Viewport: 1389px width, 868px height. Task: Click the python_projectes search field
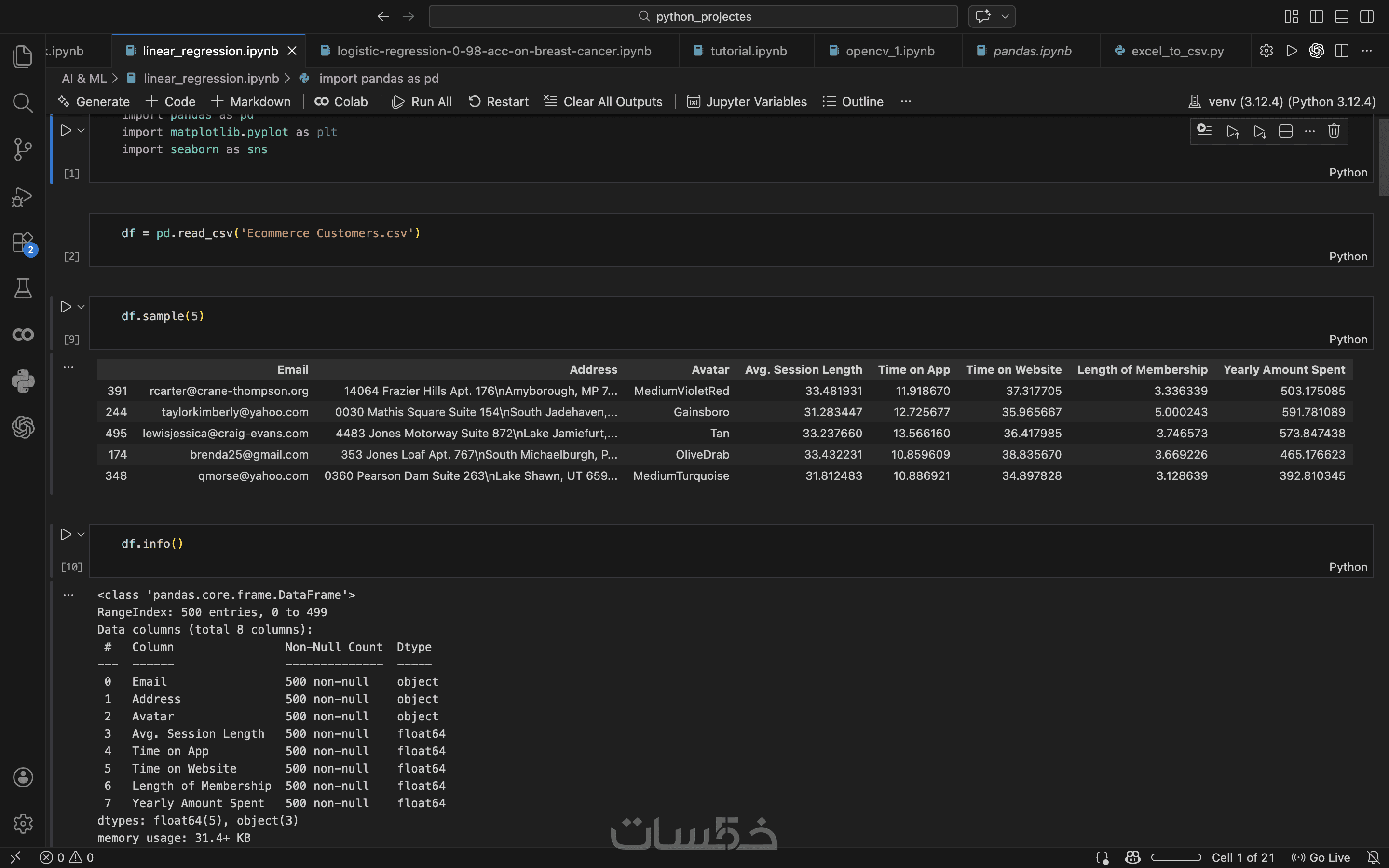[x=694, y=17]
